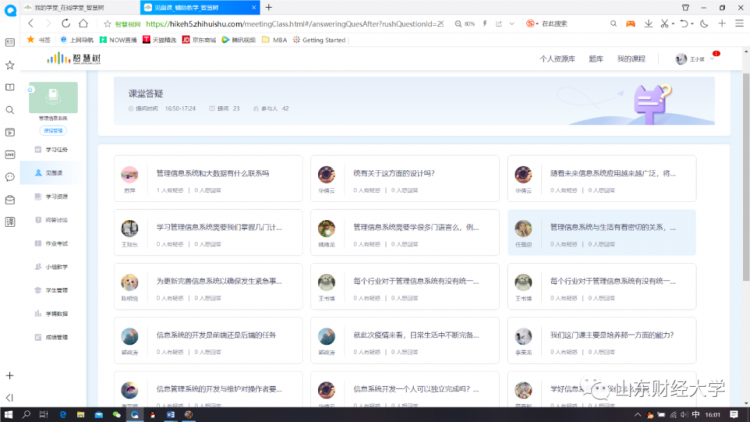Open the Windows Start menu
Image resolution: width=750 pixels, height=422 pixels.
8,414
